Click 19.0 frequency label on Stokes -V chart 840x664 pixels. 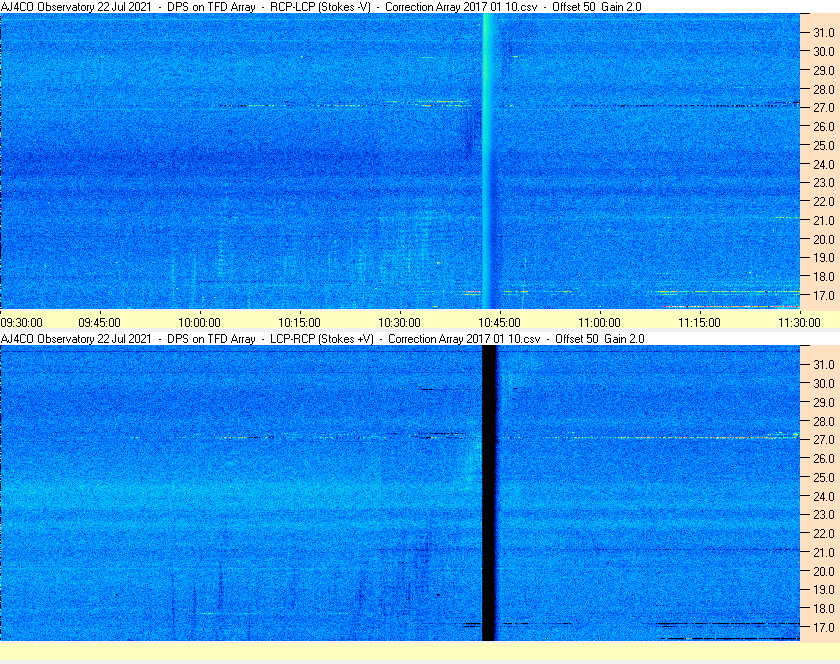[x=824, y=258]
